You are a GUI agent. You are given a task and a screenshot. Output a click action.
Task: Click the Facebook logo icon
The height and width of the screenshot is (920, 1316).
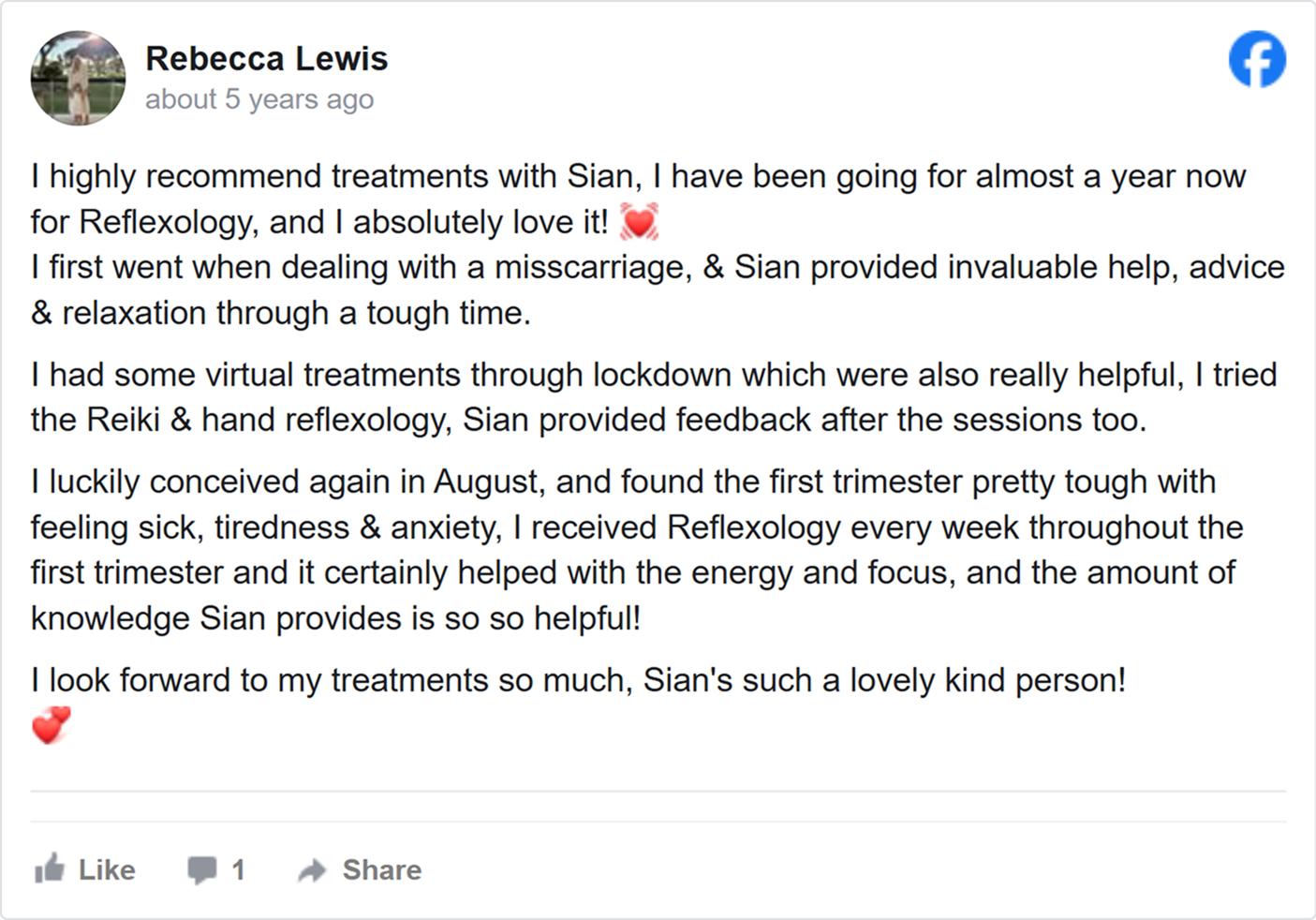coord(1257,59)
